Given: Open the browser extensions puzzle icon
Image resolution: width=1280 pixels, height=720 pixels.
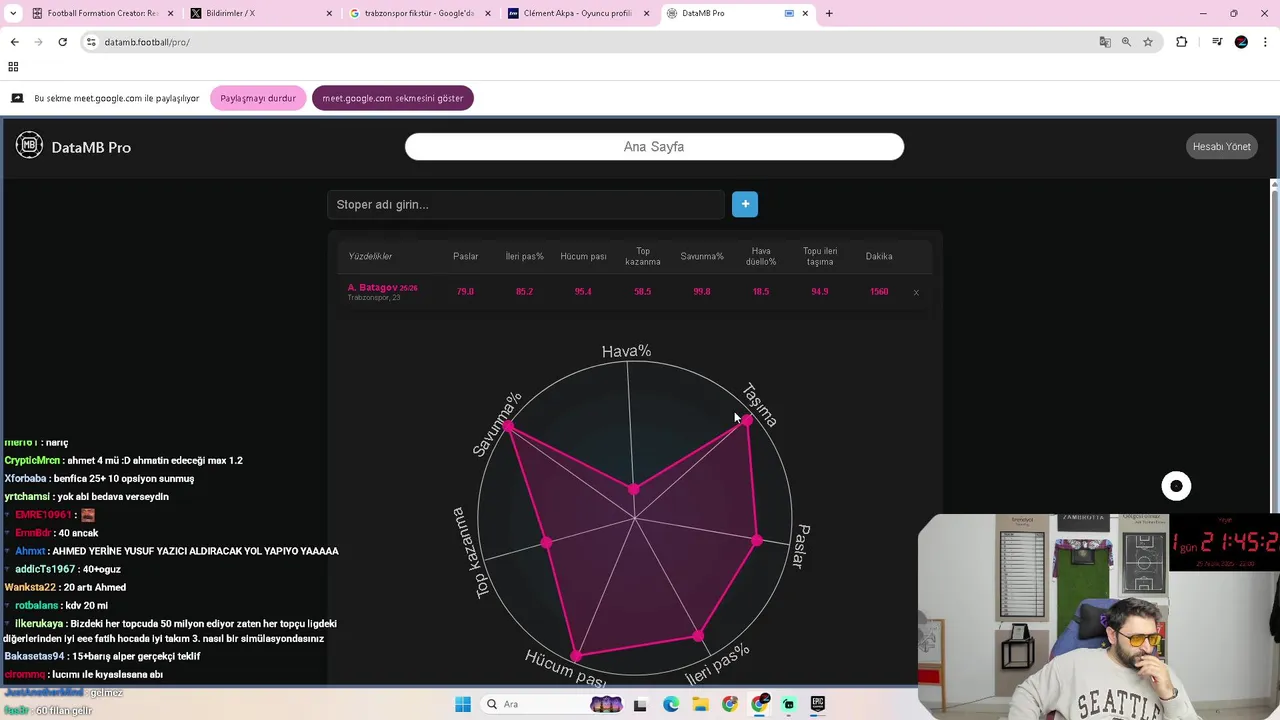Looking at the screenshot, I should point(1182,42).
